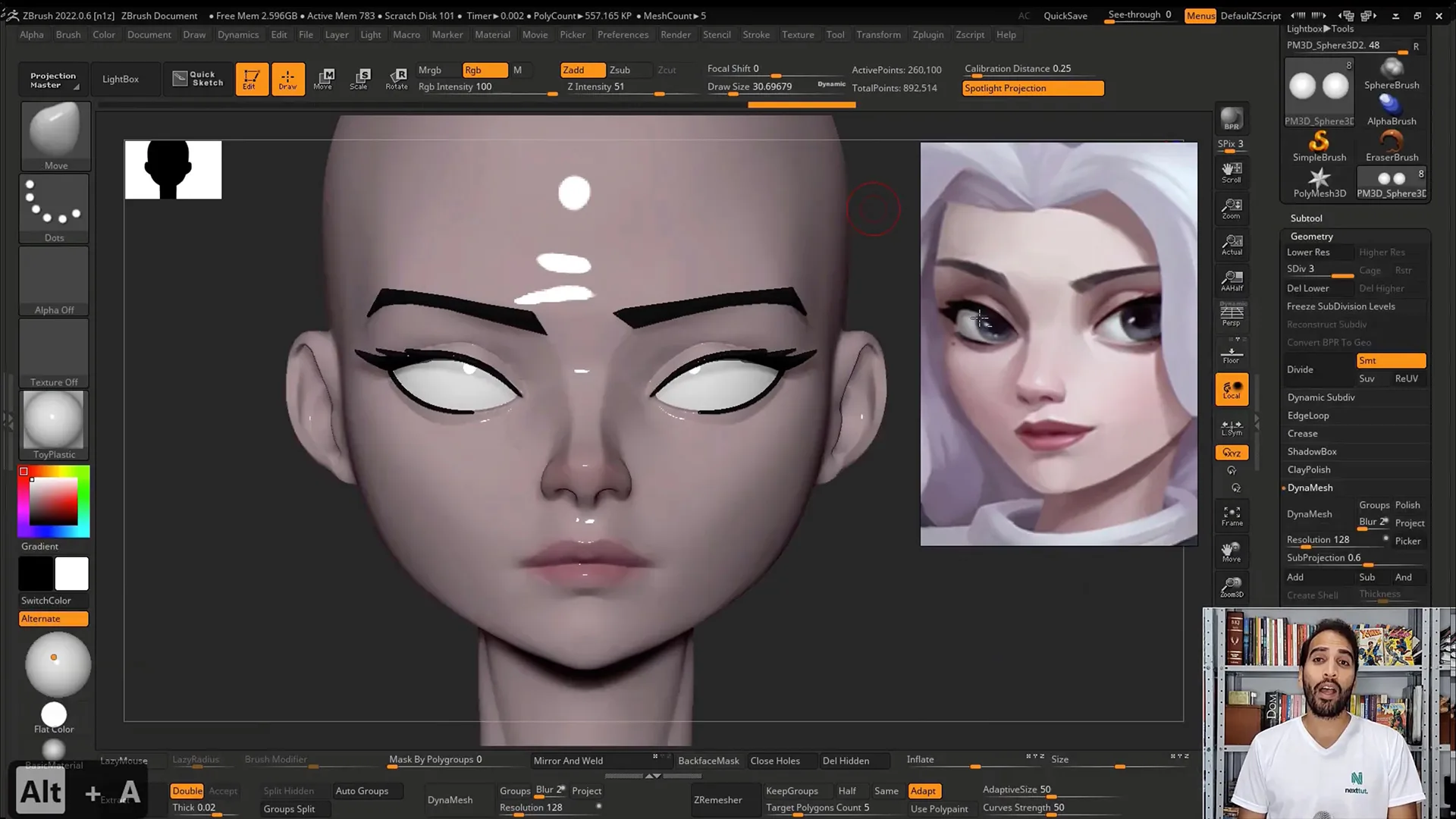Image resolution: width=1456 pixels, height=819 pixels.
Task: Select the Draw mode icon
Action: [x=287, y=78]
